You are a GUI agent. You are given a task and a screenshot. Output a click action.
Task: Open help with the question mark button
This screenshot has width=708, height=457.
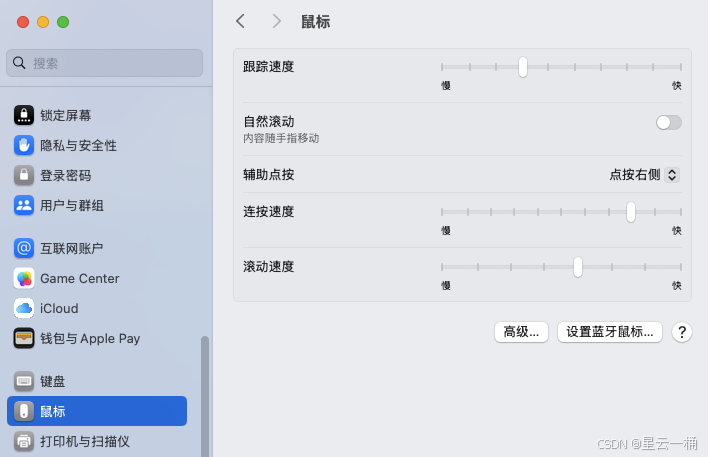pyautogui.click(x=682, y=332)
